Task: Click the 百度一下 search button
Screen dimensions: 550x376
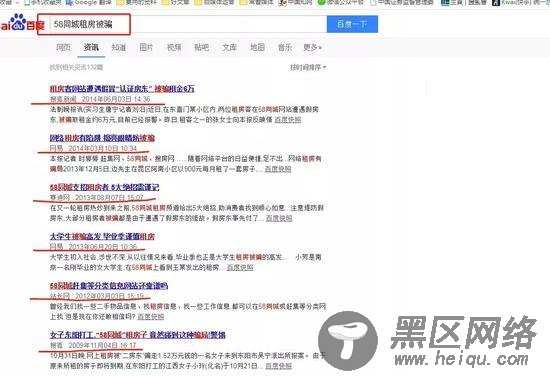Action: point(352,24)
